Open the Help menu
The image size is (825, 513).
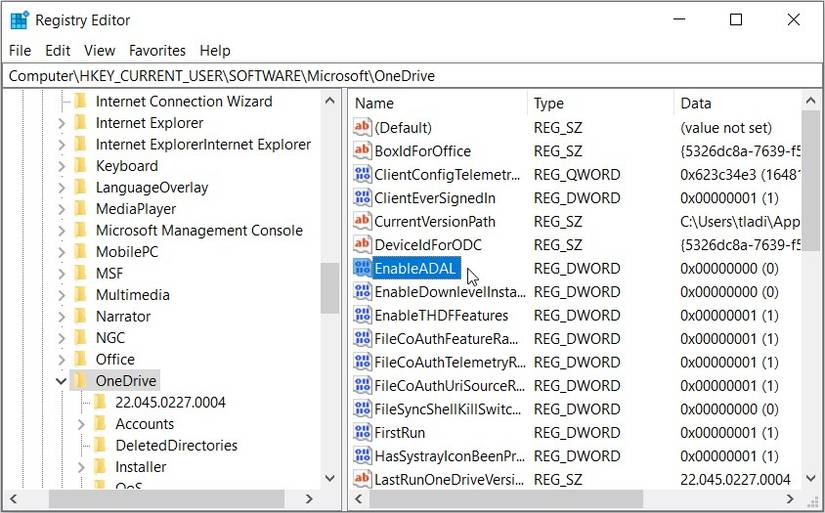215,51
